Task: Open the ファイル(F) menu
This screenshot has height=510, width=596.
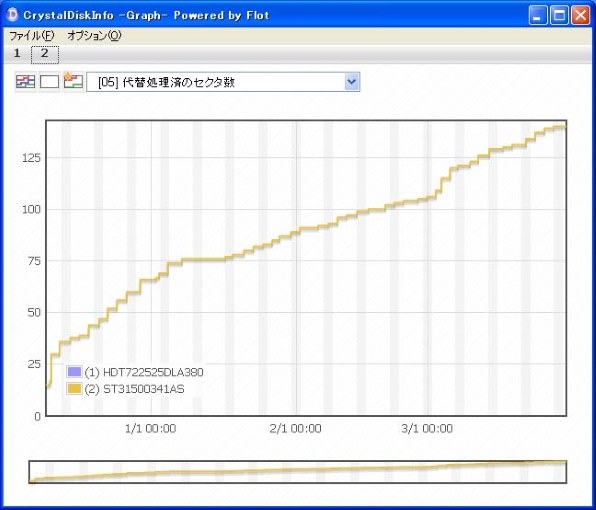Action: (32, 36)
